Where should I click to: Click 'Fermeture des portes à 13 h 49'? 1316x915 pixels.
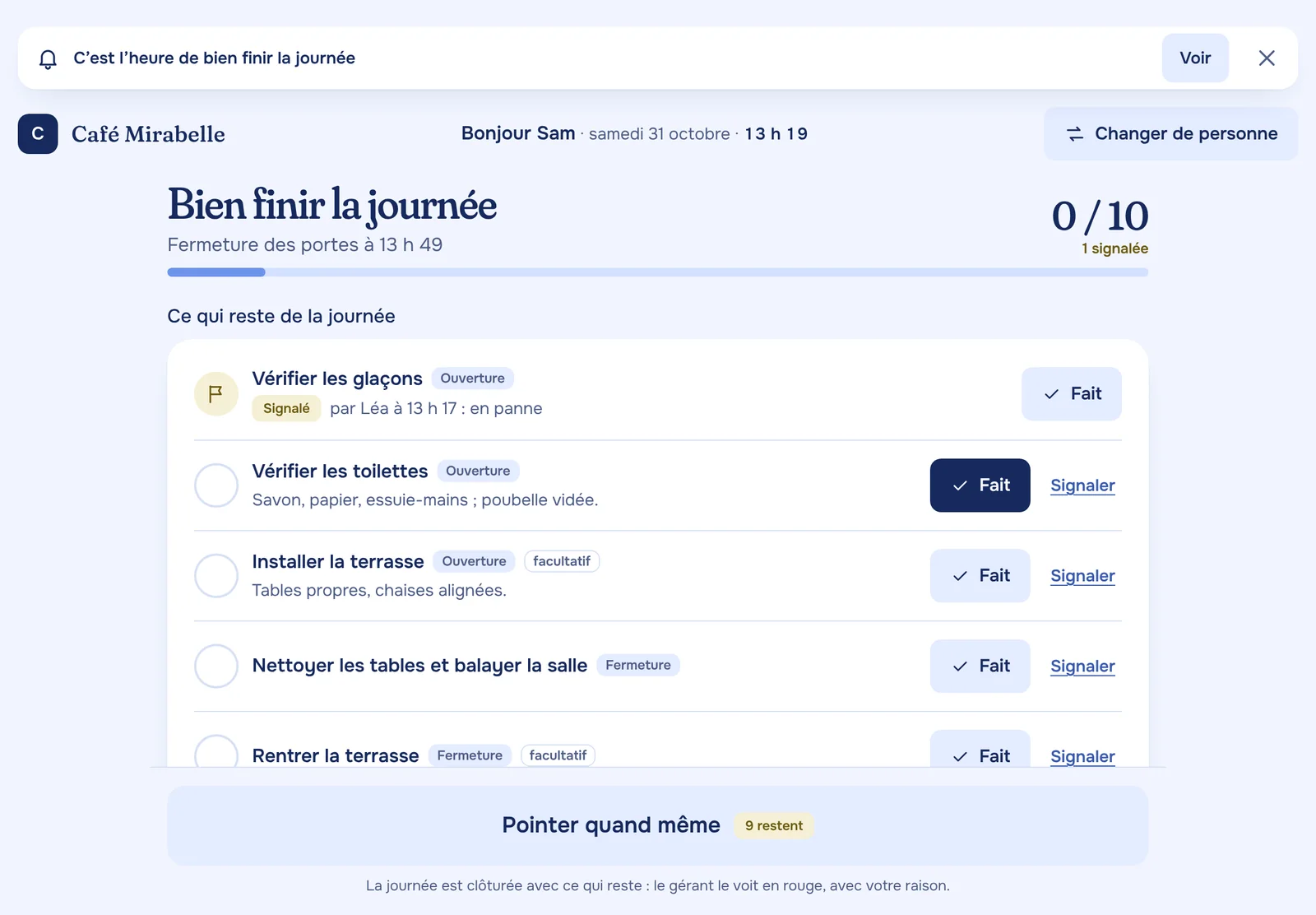pos(305,244)
